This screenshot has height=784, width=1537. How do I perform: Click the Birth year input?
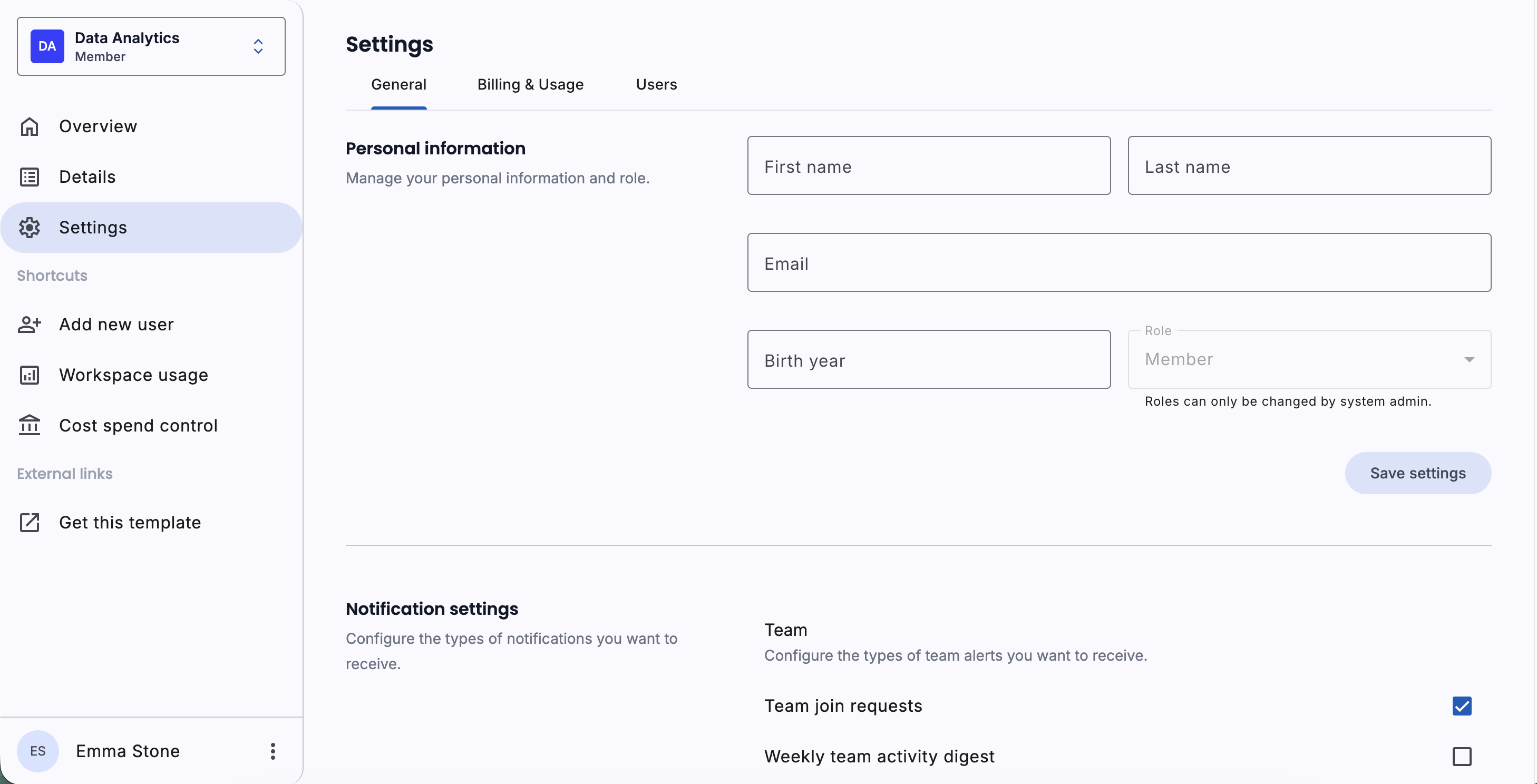click(928, 359)
